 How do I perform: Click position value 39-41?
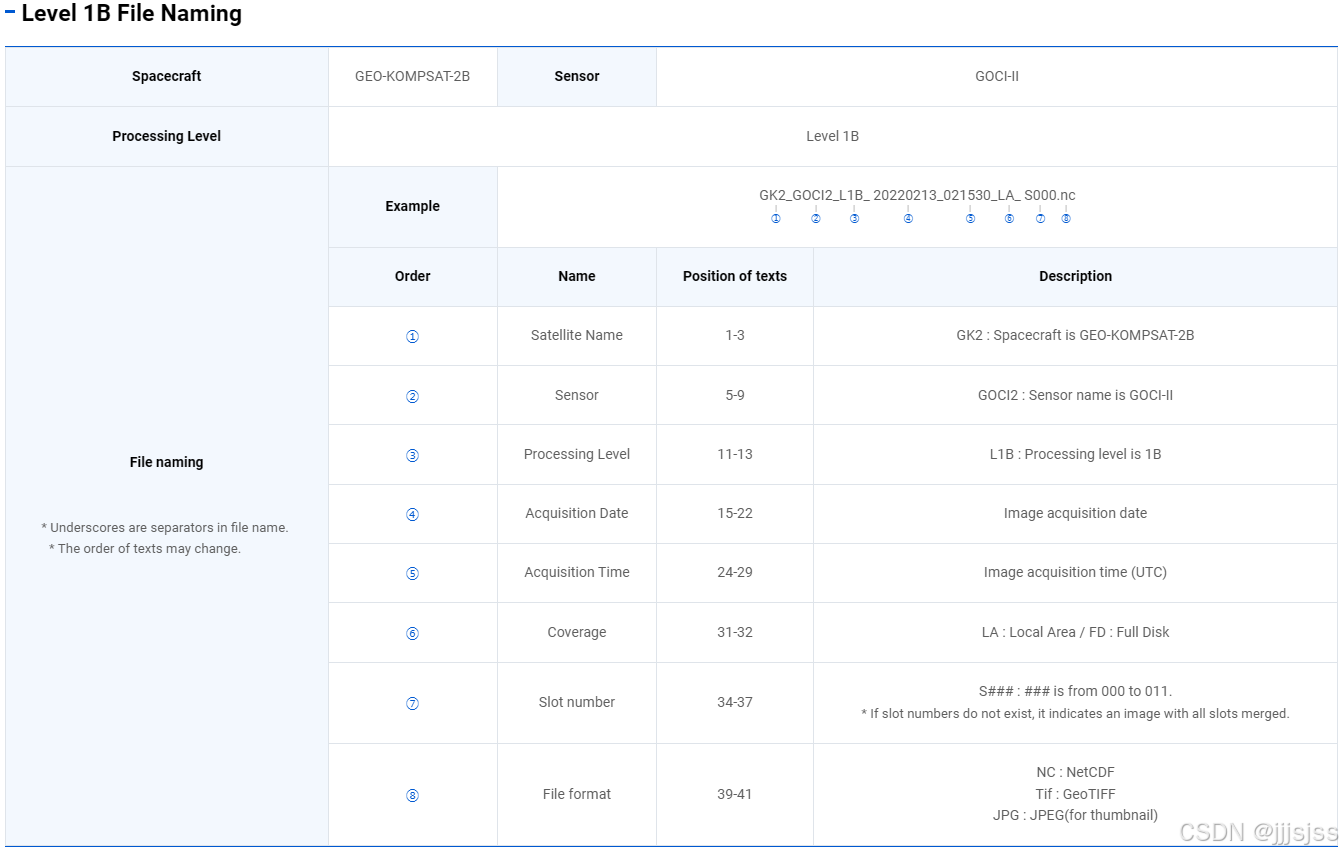point(735,794)
